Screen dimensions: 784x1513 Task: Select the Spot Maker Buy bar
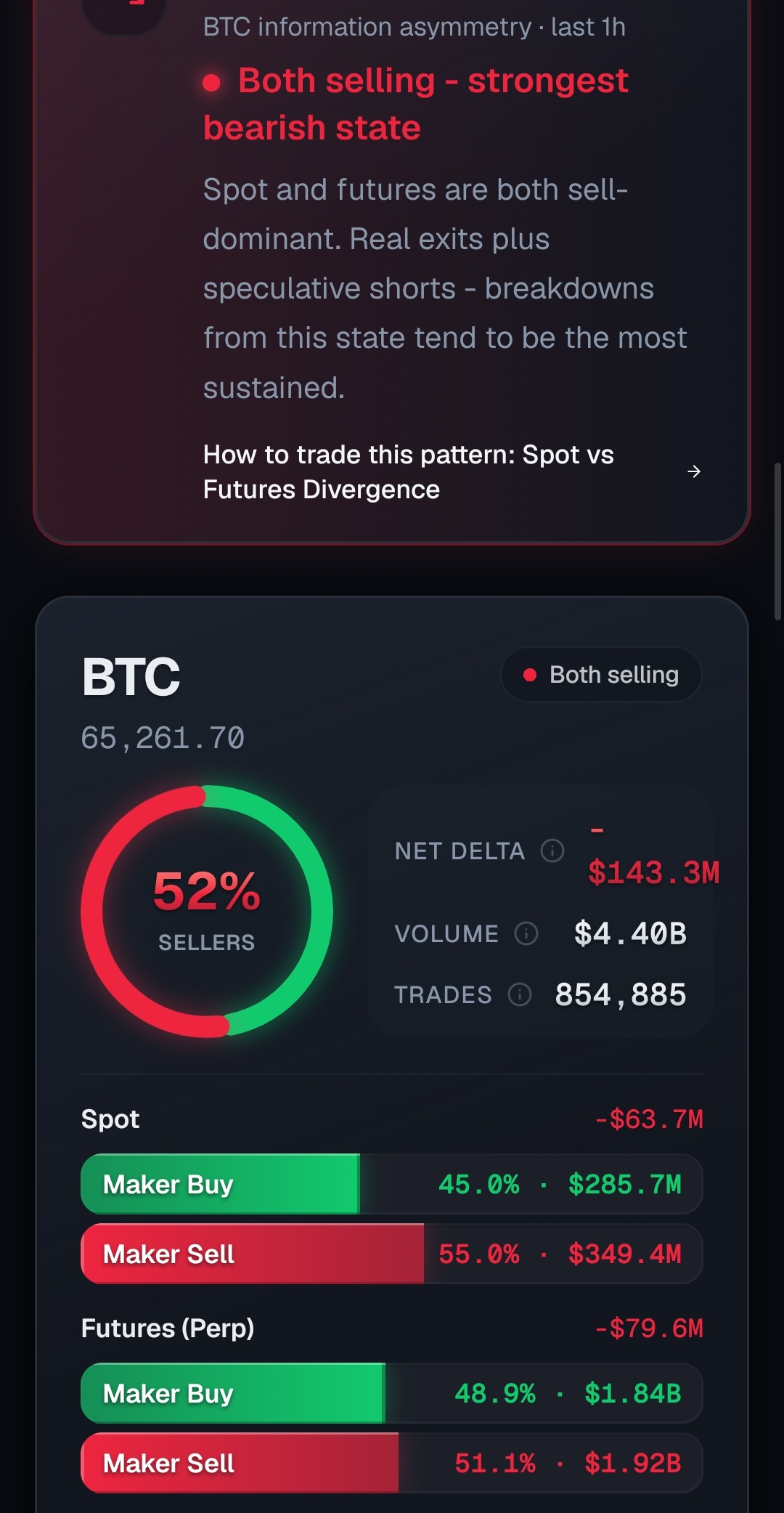[392, 1184]
